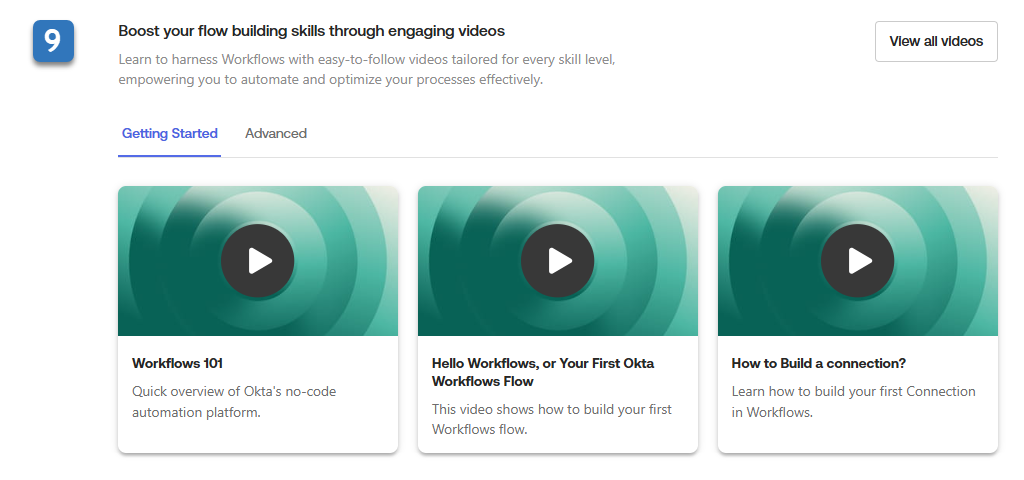Click the Boost your flow building skills heading

(311, 31)
